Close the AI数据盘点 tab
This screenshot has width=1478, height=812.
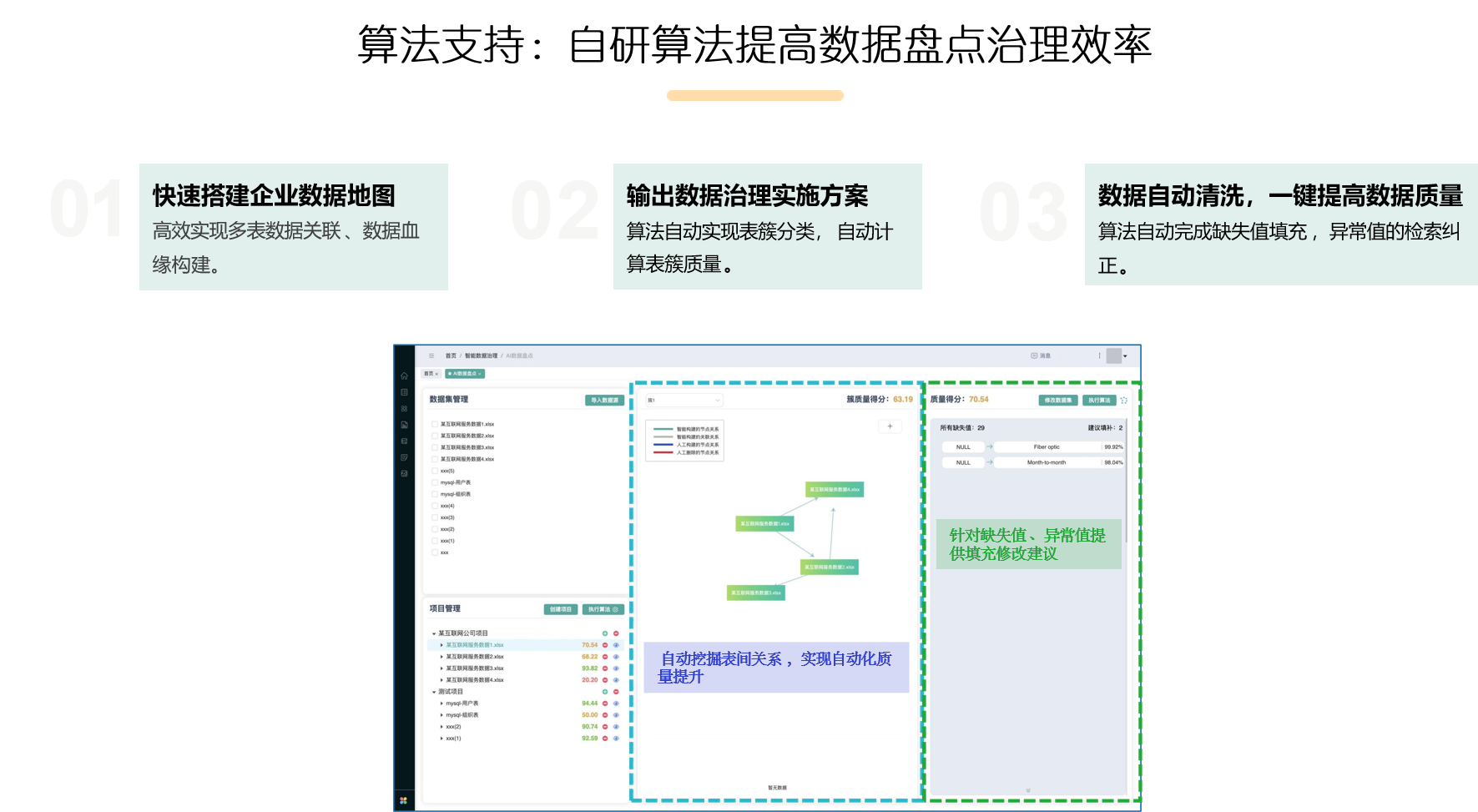pos(480,374)
